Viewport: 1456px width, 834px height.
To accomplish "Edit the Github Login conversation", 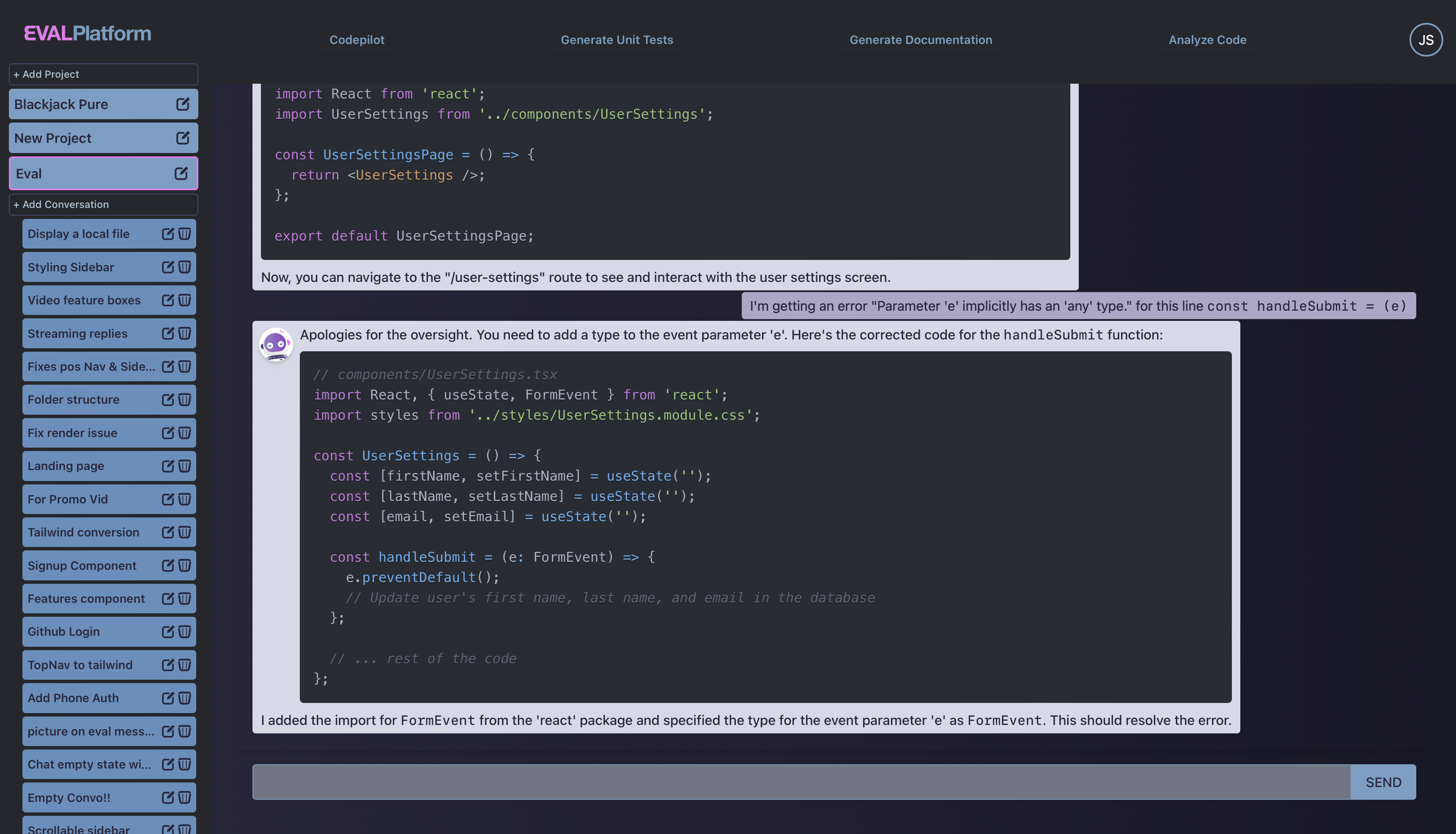I will click(168, 631).
